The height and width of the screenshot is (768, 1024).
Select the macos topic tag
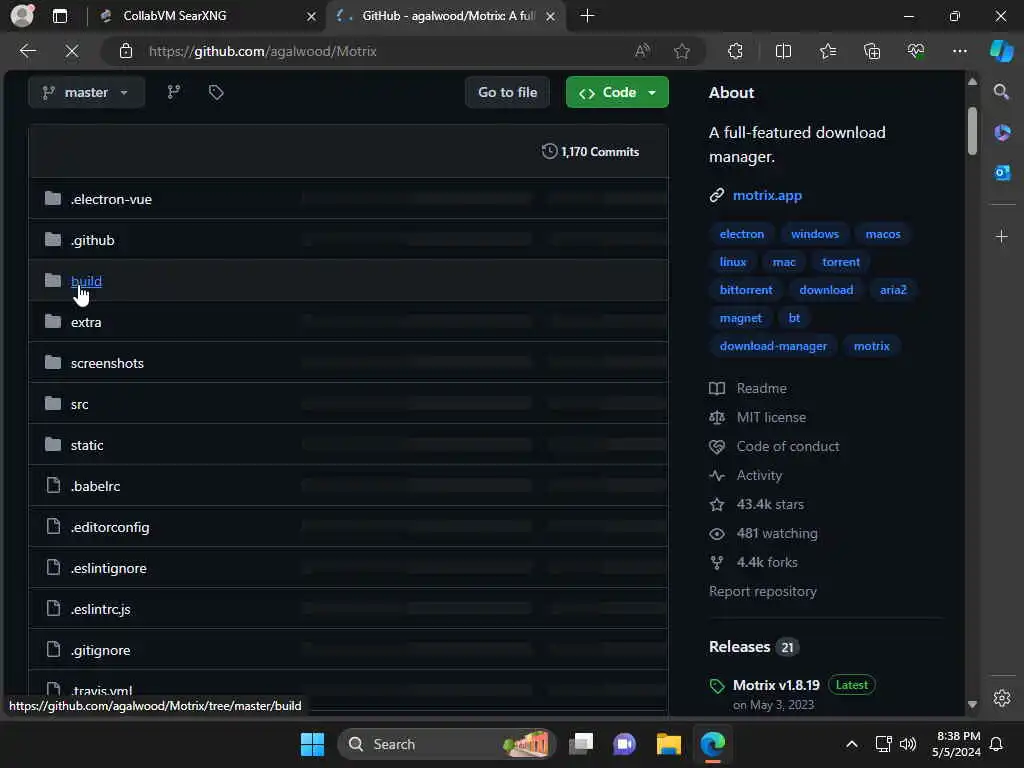coord(883,234)
